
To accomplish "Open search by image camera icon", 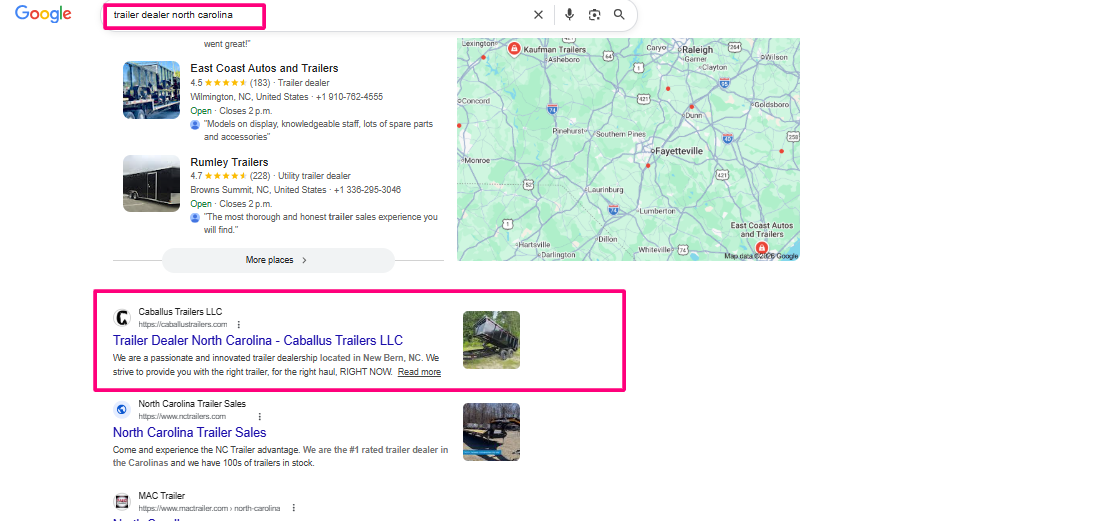I will 595,15.
